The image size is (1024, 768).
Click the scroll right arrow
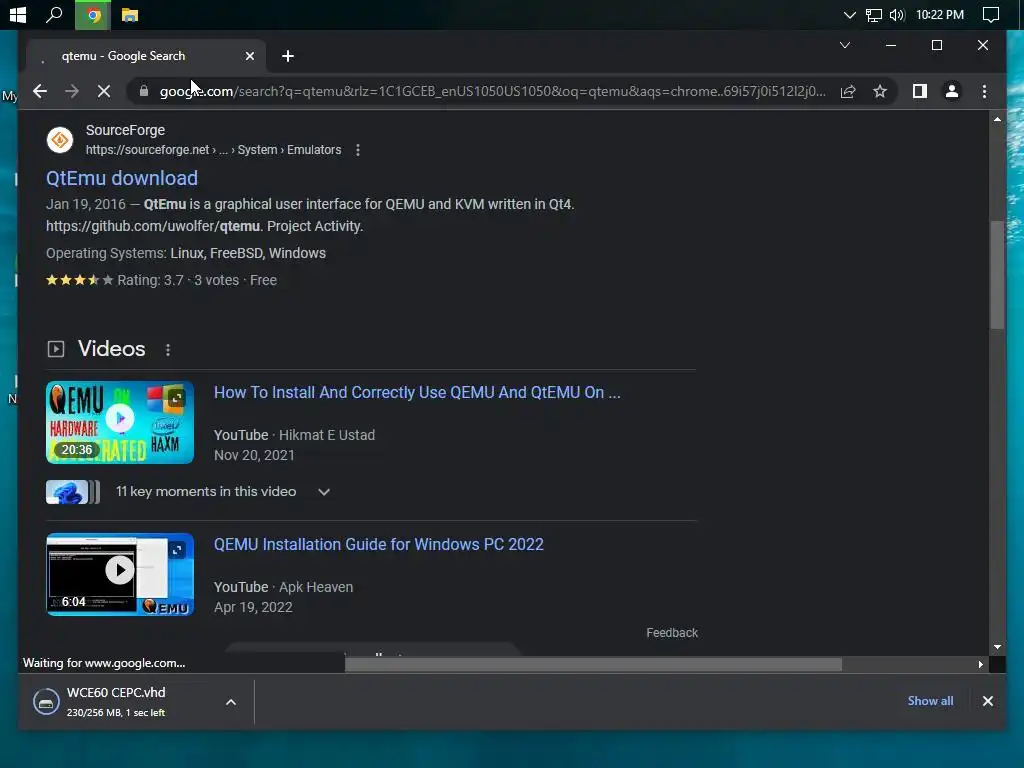click(x=980, y=665)
